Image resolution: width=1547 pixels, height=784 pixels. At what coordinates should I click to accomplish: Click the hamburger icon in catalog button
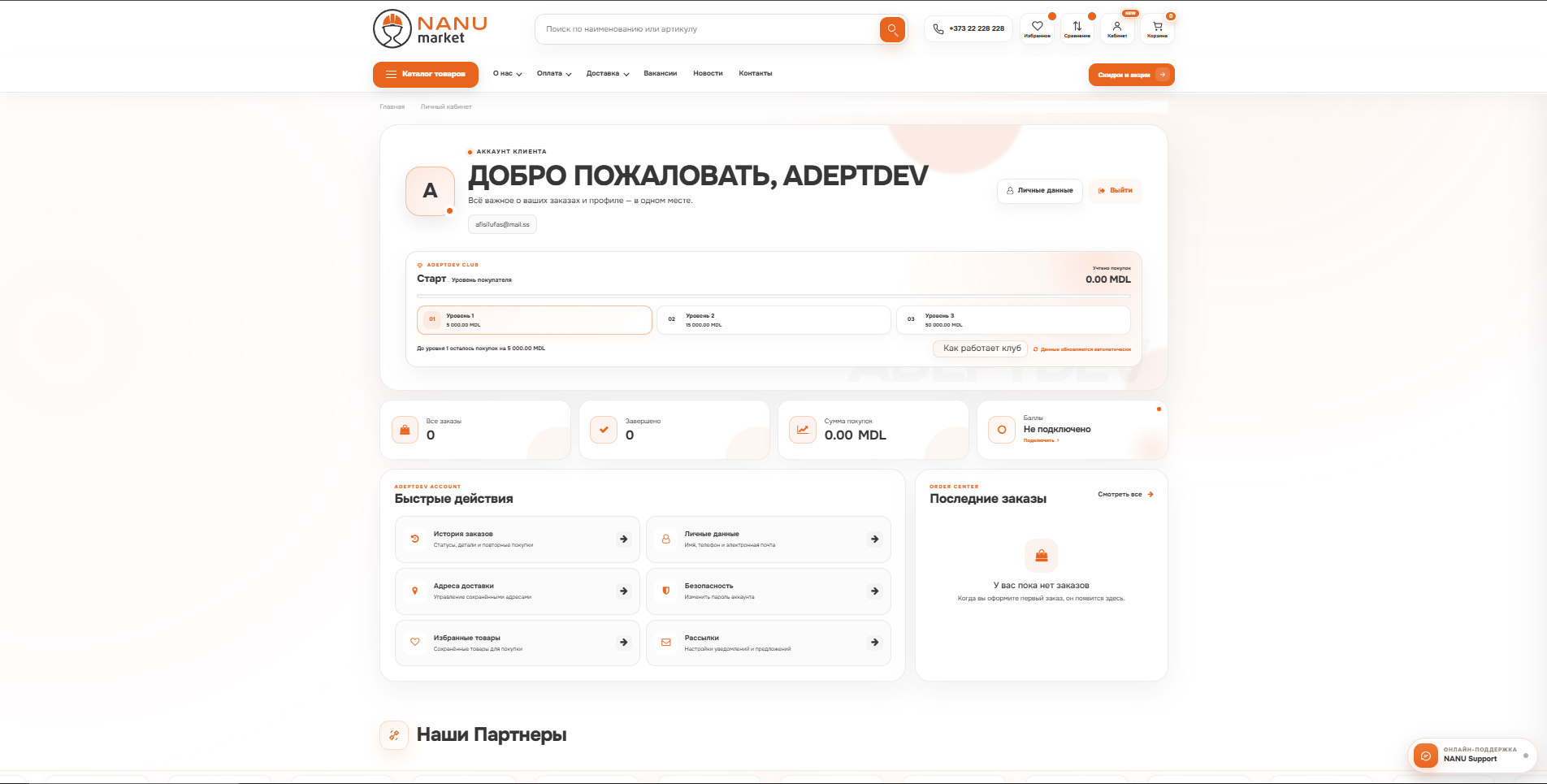click(x=391, y=74)
